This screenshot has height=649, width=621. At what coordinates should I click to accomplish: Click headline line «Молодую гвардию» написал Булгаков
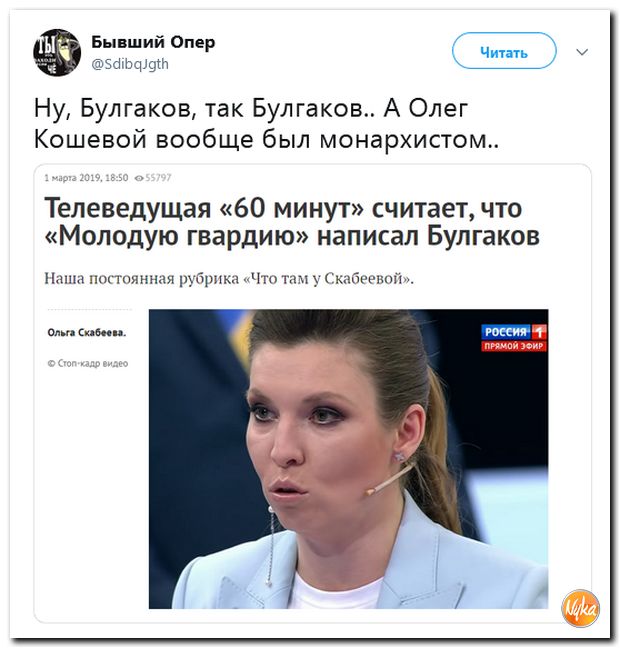(292, 236)
